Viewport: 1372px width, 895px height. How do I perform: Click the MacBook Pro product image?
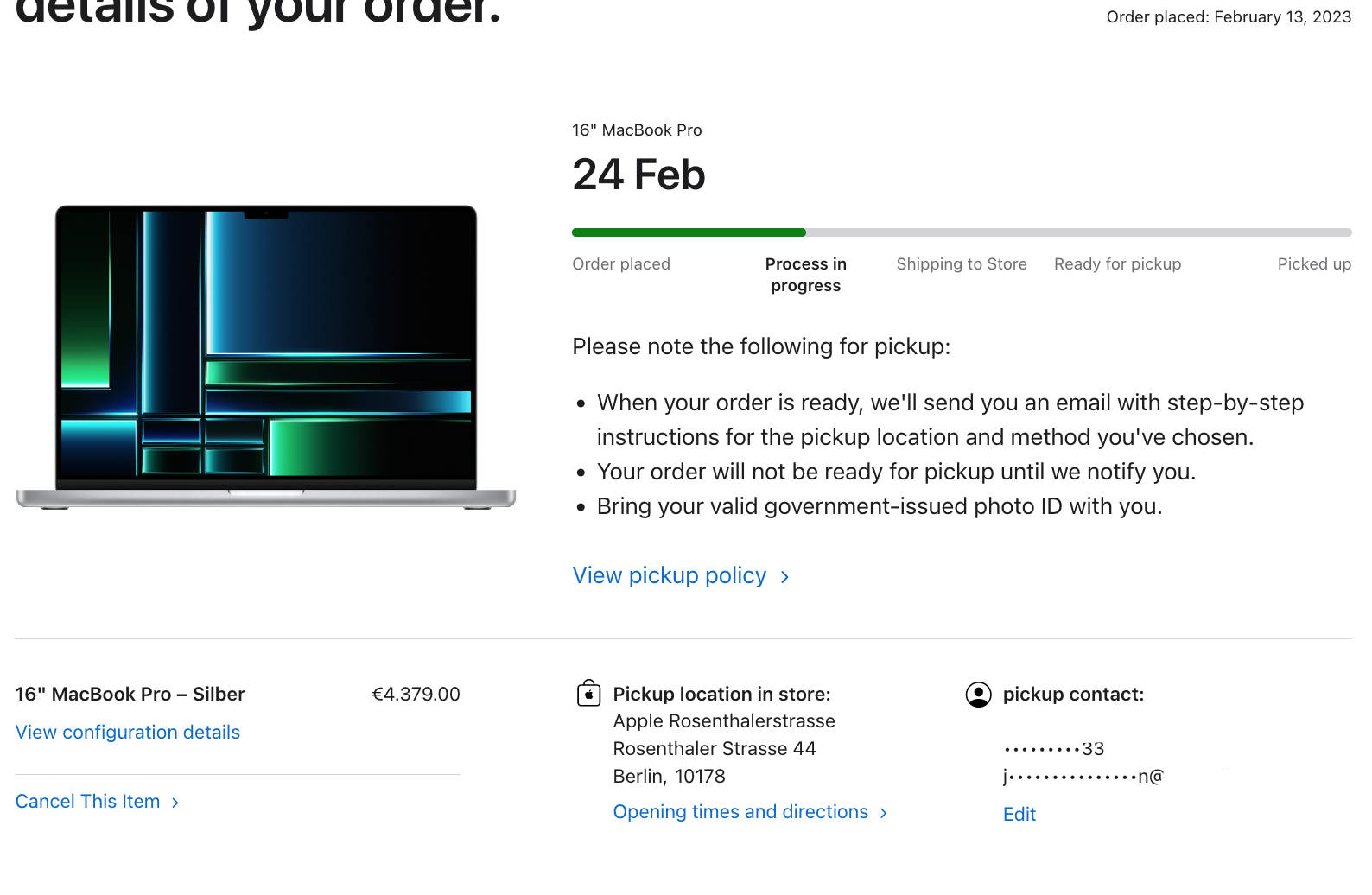(x=266, y=357)
